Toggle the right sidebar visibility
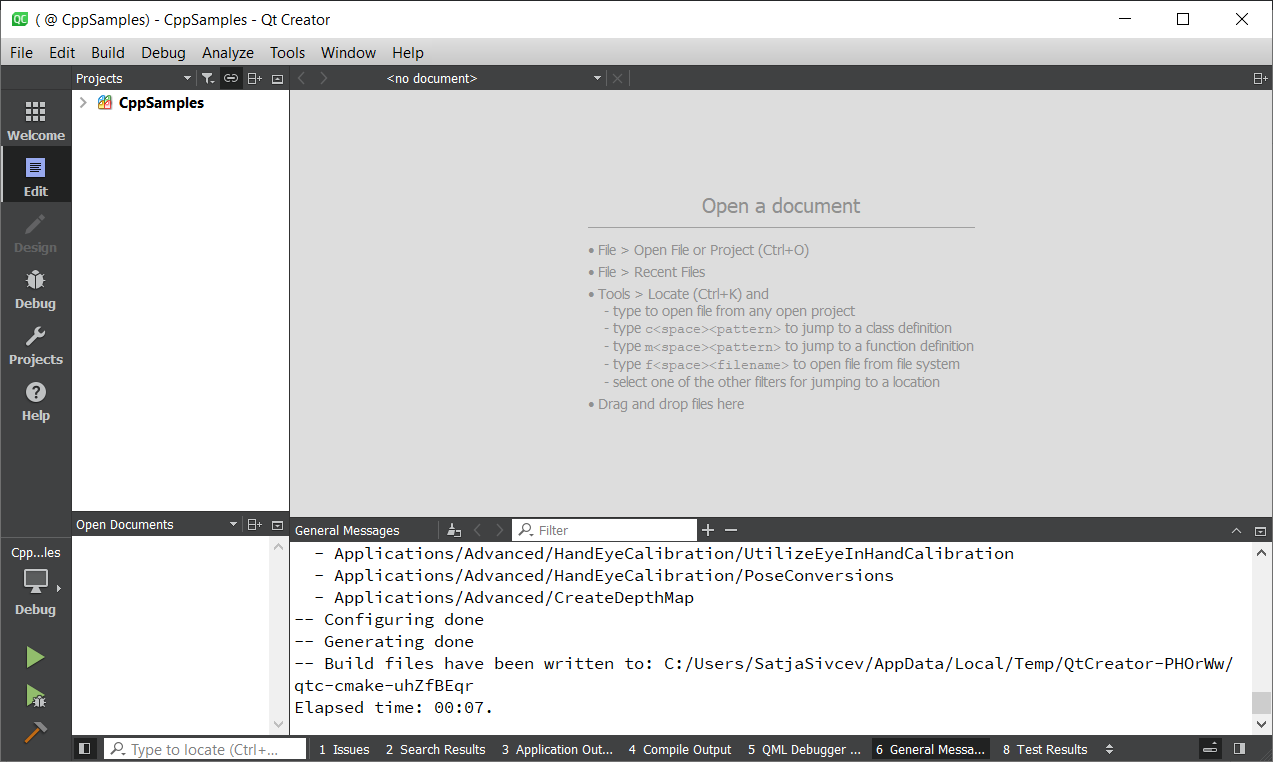Viewport: 1273px width, 762px height. click(x=1239, y=749)
